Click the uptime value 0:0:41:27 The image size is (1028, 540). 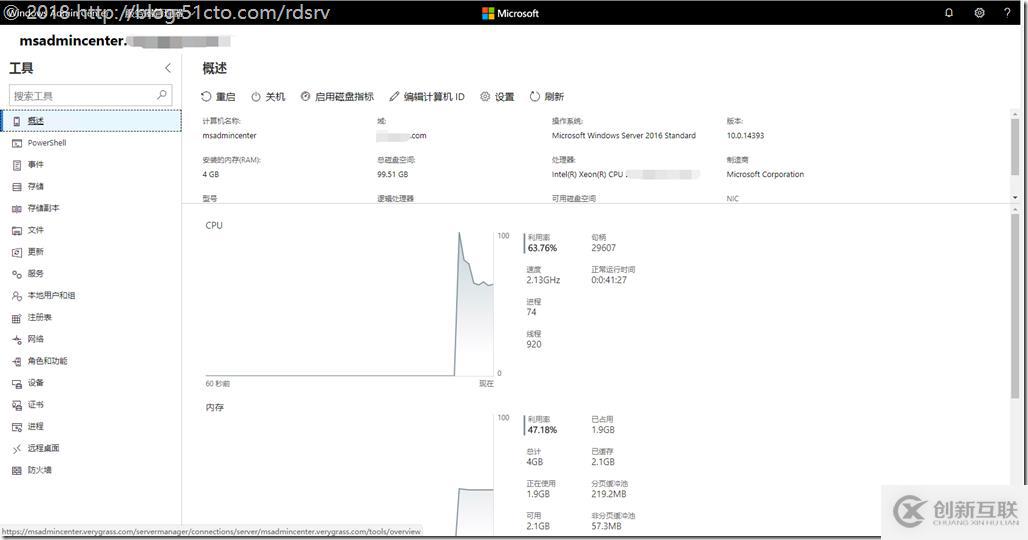pyautogui.click(x=609, y=280)
